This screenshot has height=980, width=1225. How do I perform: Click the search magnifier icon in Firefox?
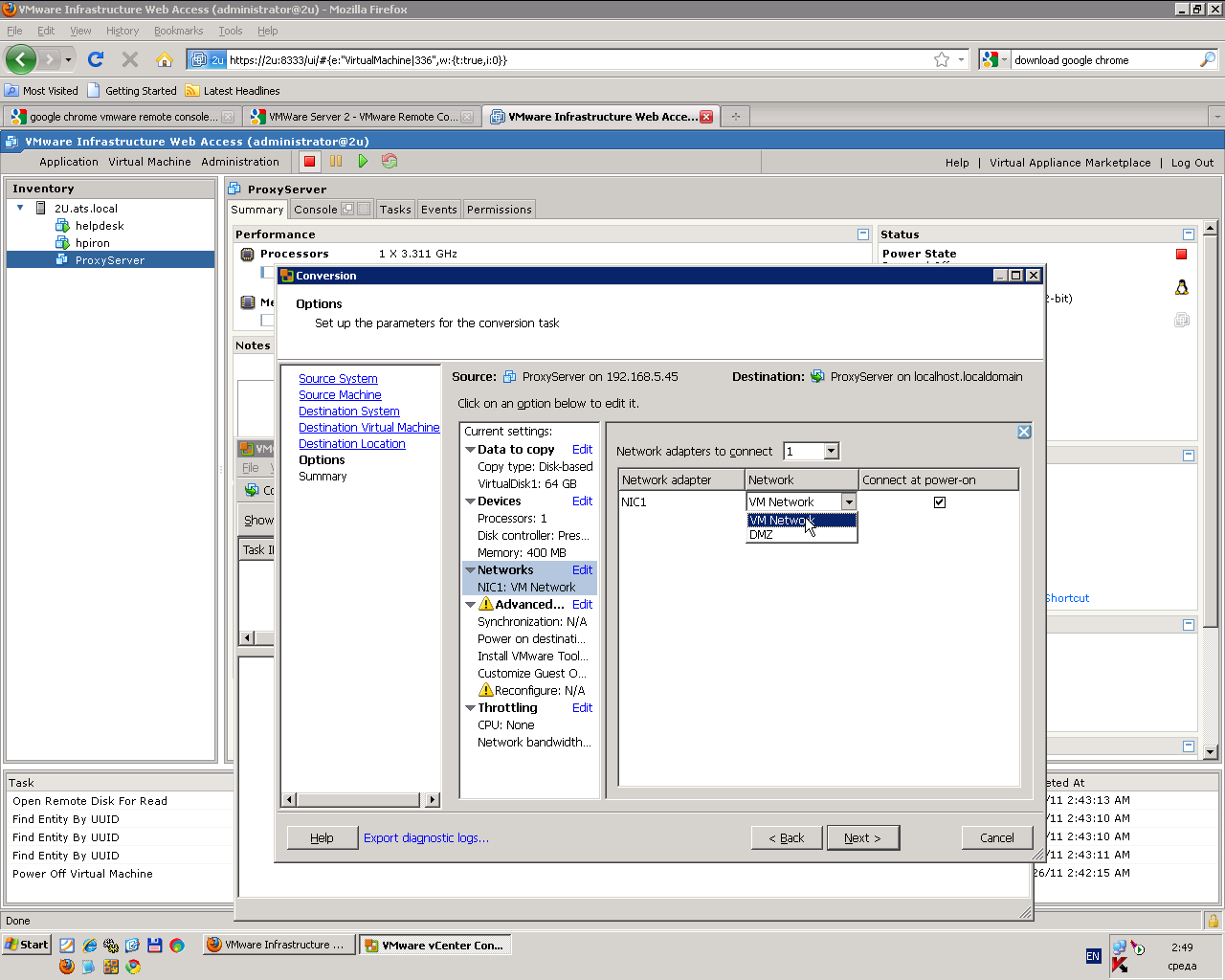coord(1208,59)
